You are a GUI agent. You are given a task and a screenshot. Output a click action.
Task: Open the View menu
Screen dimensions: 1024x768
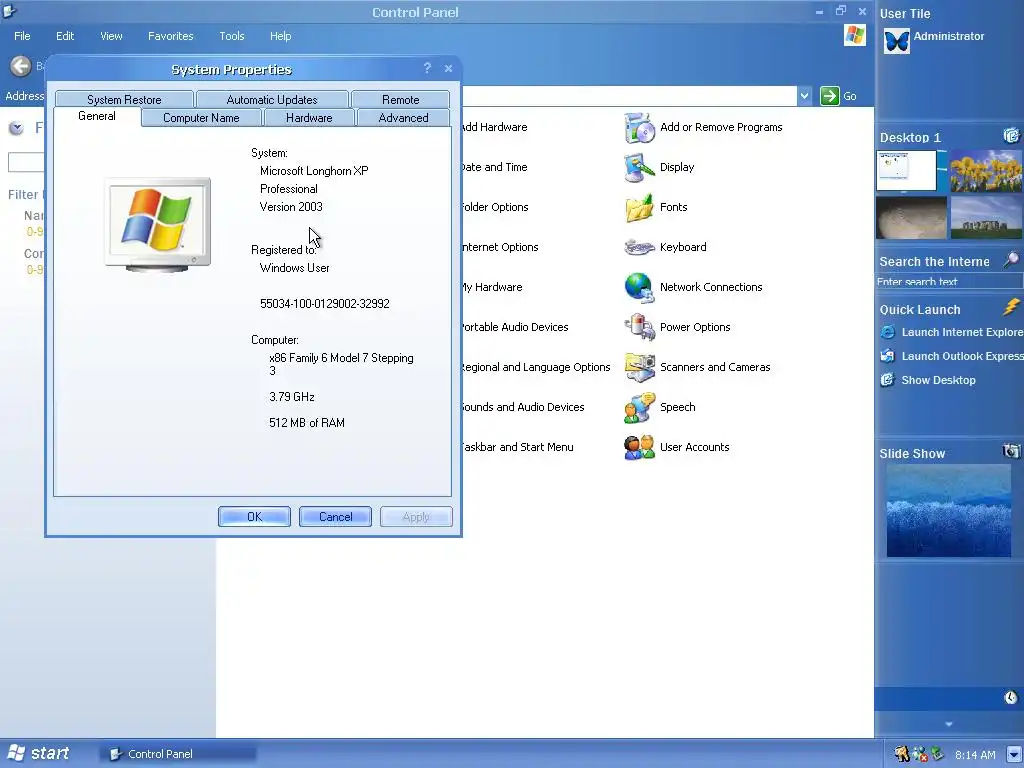click(111, 36)
